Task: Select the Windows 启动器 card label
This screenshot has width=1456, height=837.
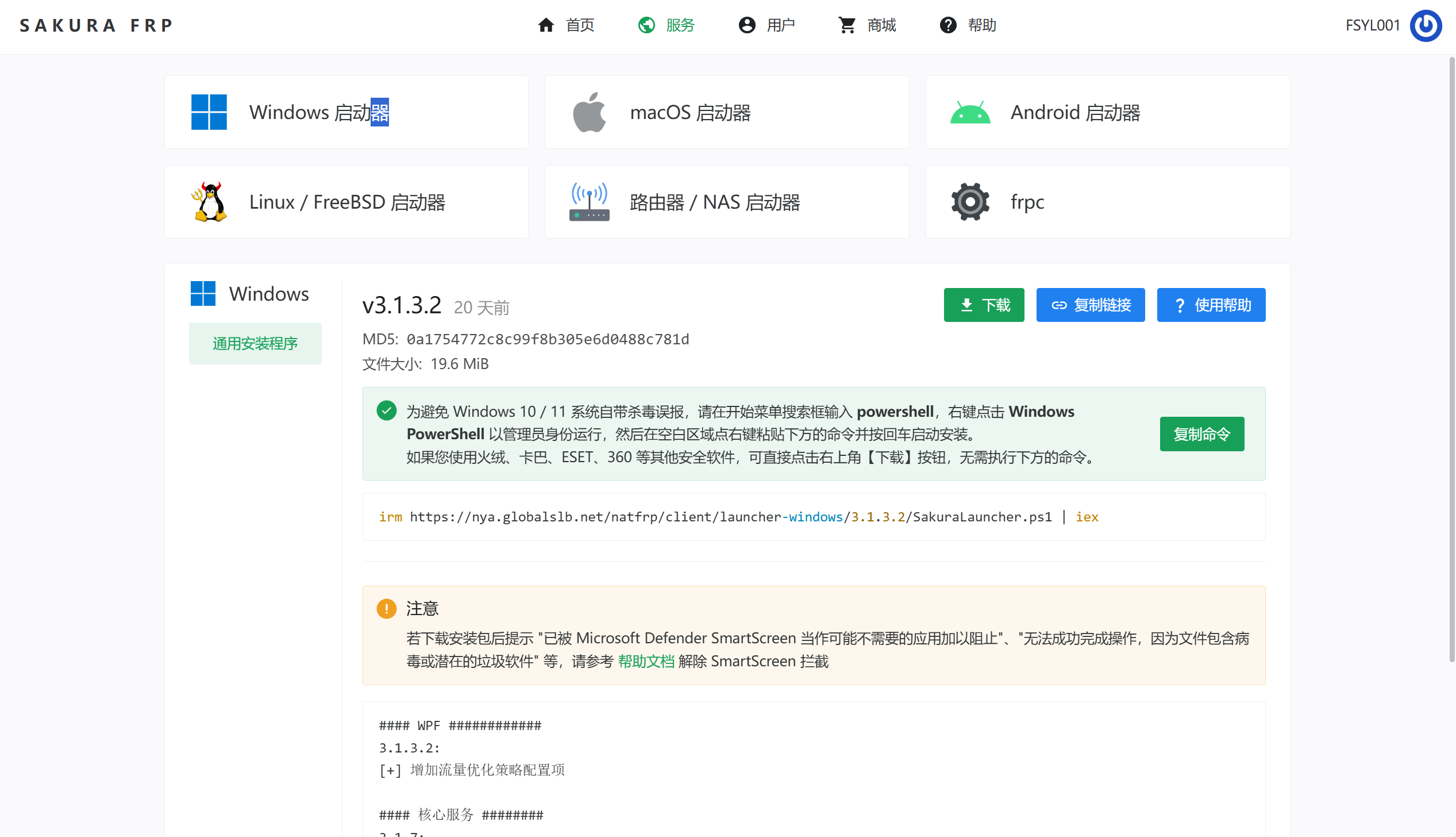Action: pyautogui.click(x=319, y=112)
